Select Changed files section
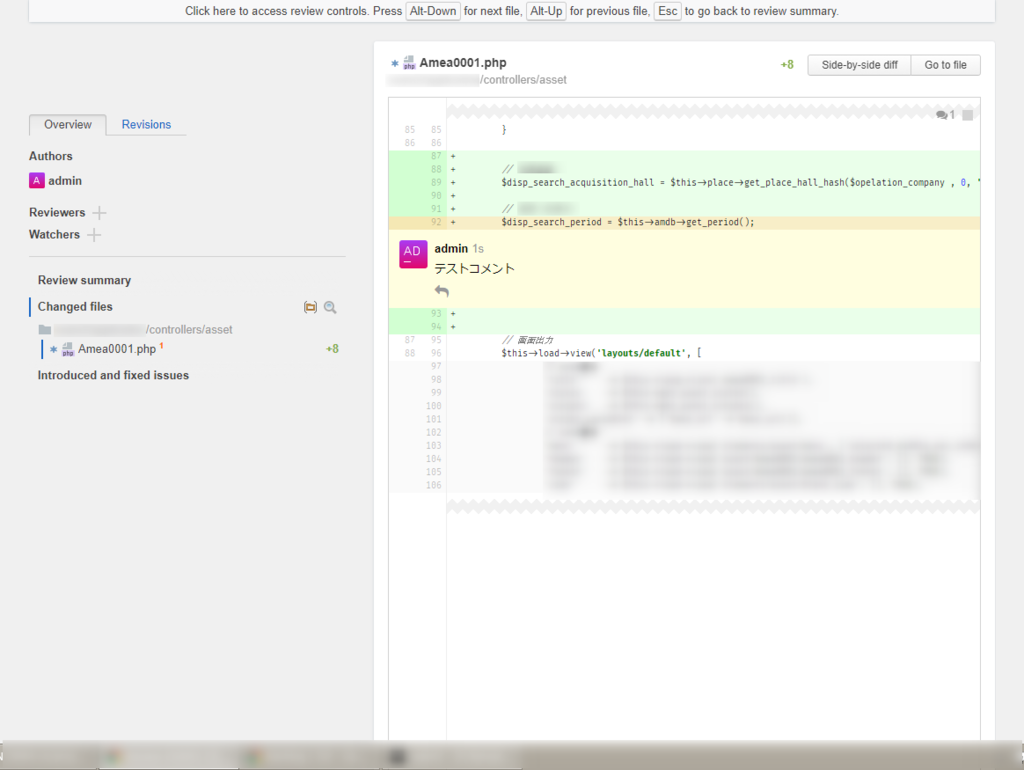The image size is (1024, 770). pos(75,306)
